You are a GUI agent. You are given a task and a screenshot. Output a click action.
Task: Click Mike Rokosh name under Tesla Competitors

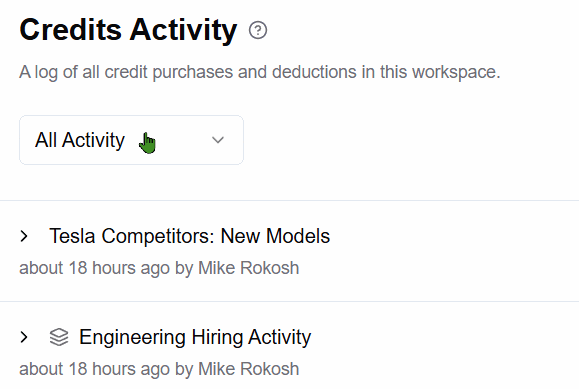pyautogui.click(x=249, y=268)
